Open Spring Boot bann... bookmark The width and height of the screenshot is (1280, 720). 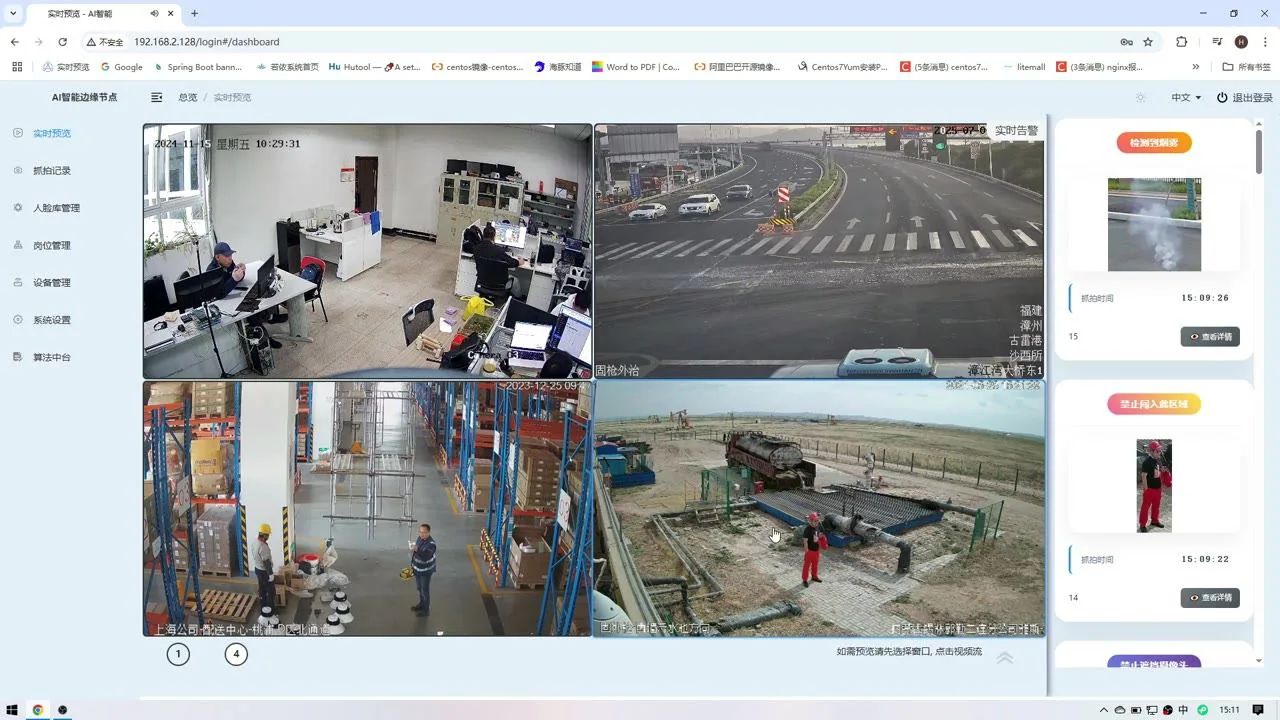point(198,67)
